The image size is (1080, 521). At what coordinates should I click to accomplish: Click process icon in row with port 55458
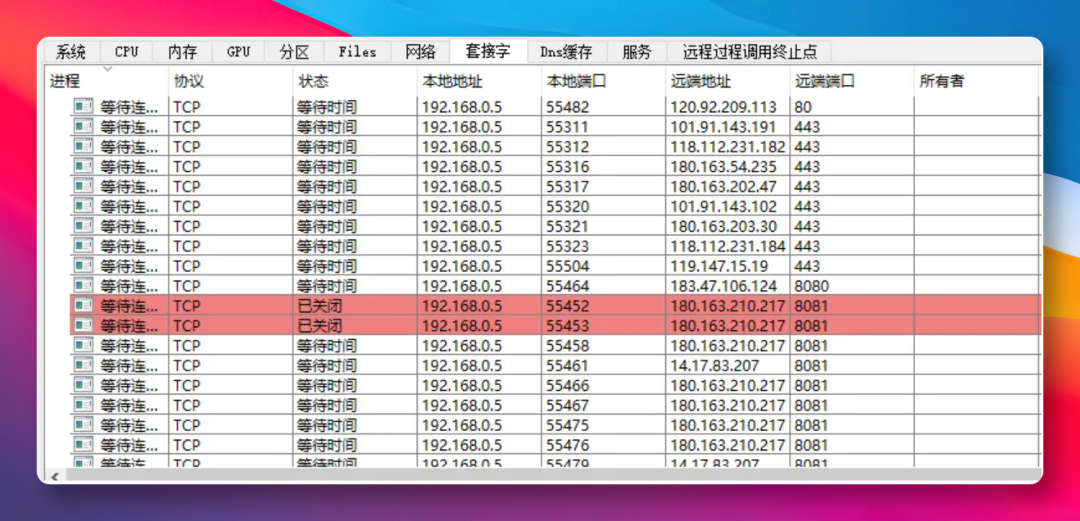(x=83, y=345)
